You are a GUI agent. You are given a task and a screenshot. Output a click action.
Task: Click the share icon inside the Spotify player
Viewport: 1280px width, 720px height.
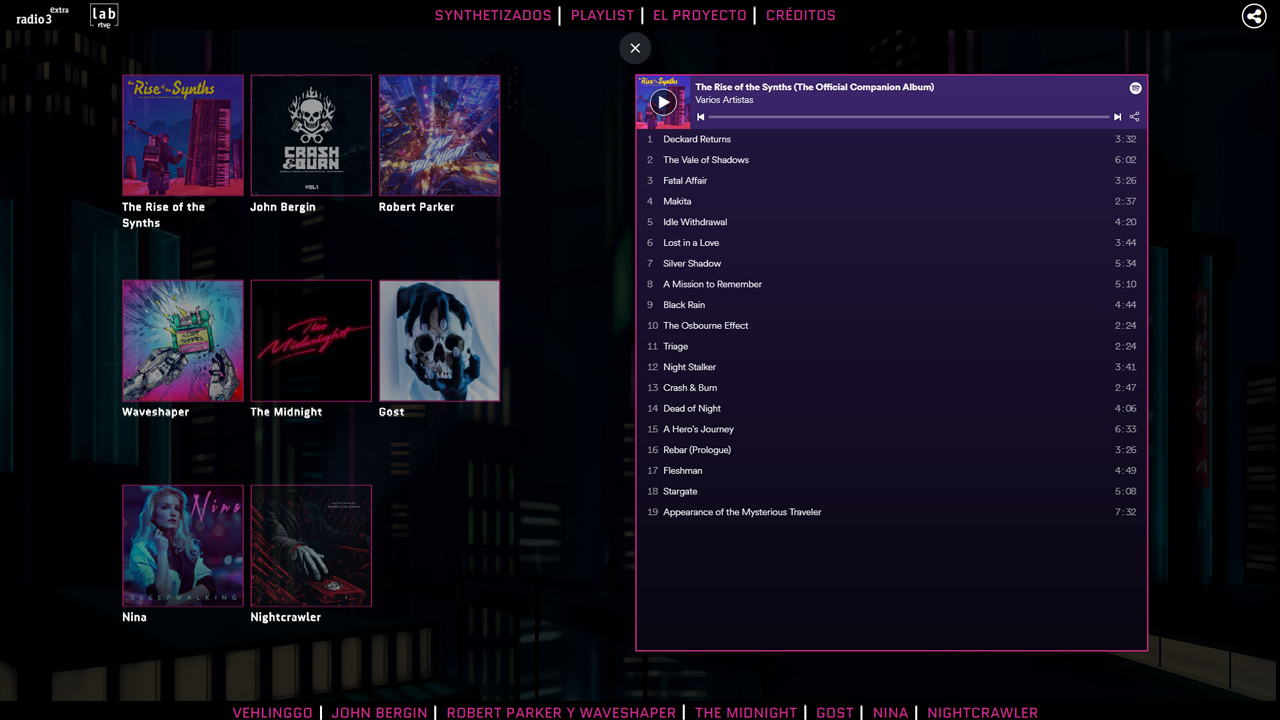point(1134,117)
